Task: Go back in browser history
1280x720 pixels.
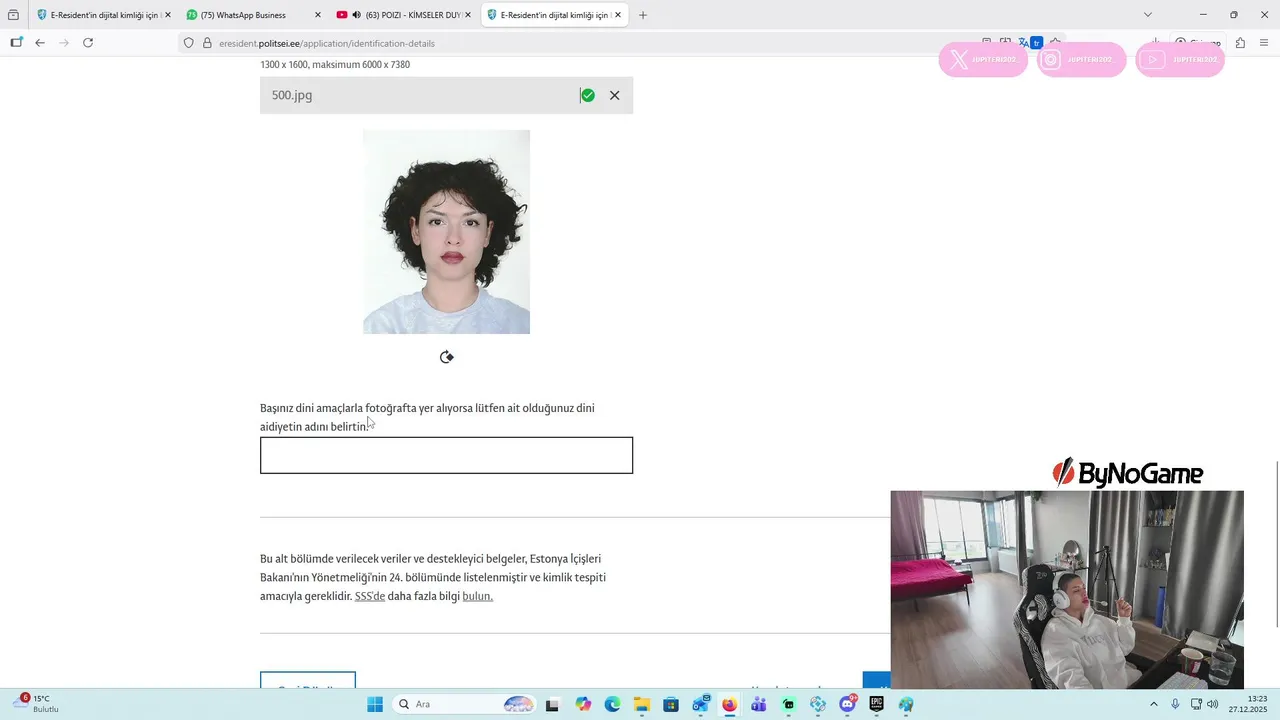Action: (x=40, y=43)
